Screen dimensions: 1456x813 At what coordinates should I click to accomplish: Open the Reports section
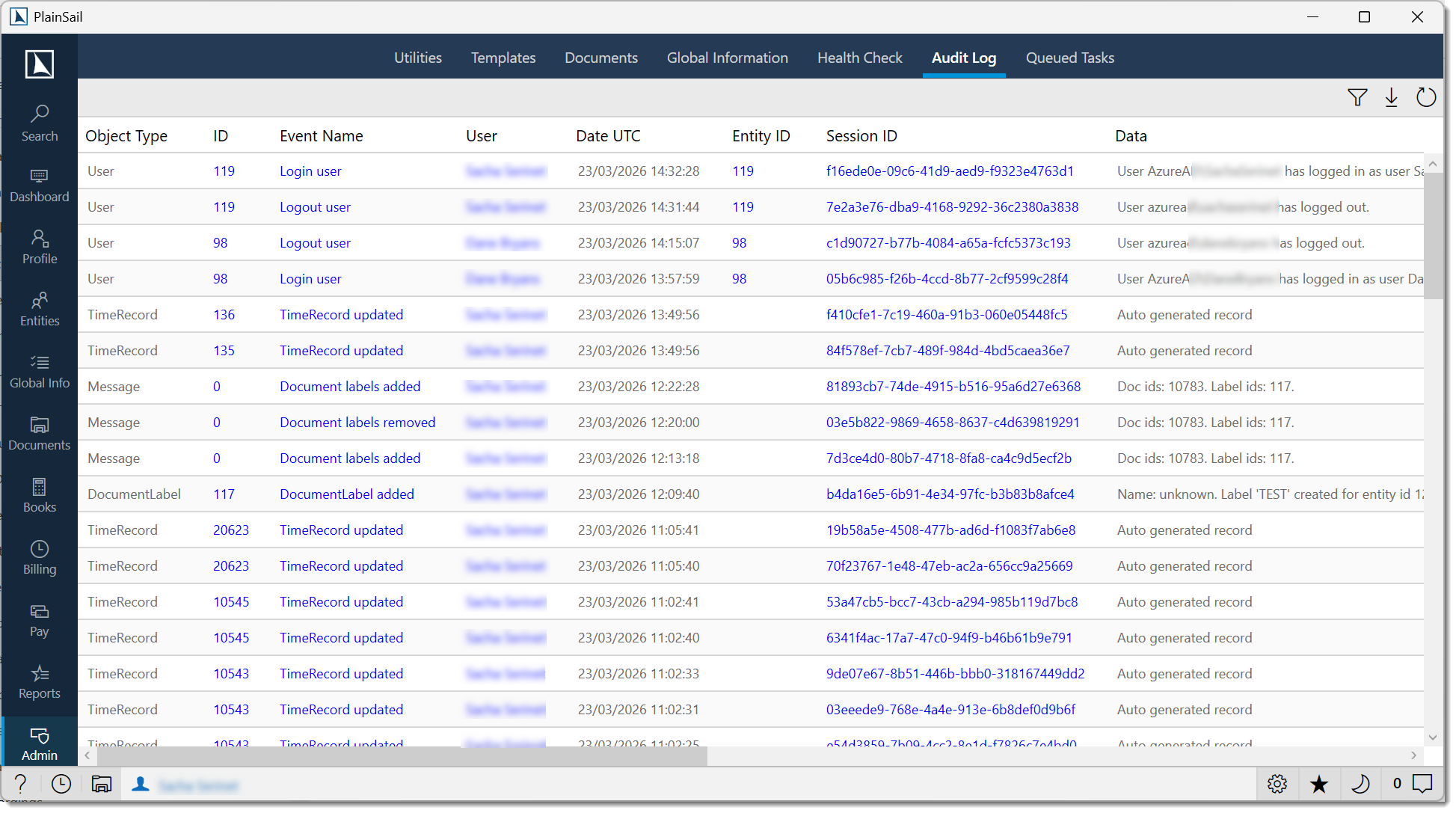pyautogui.click(x=39, y=681)
